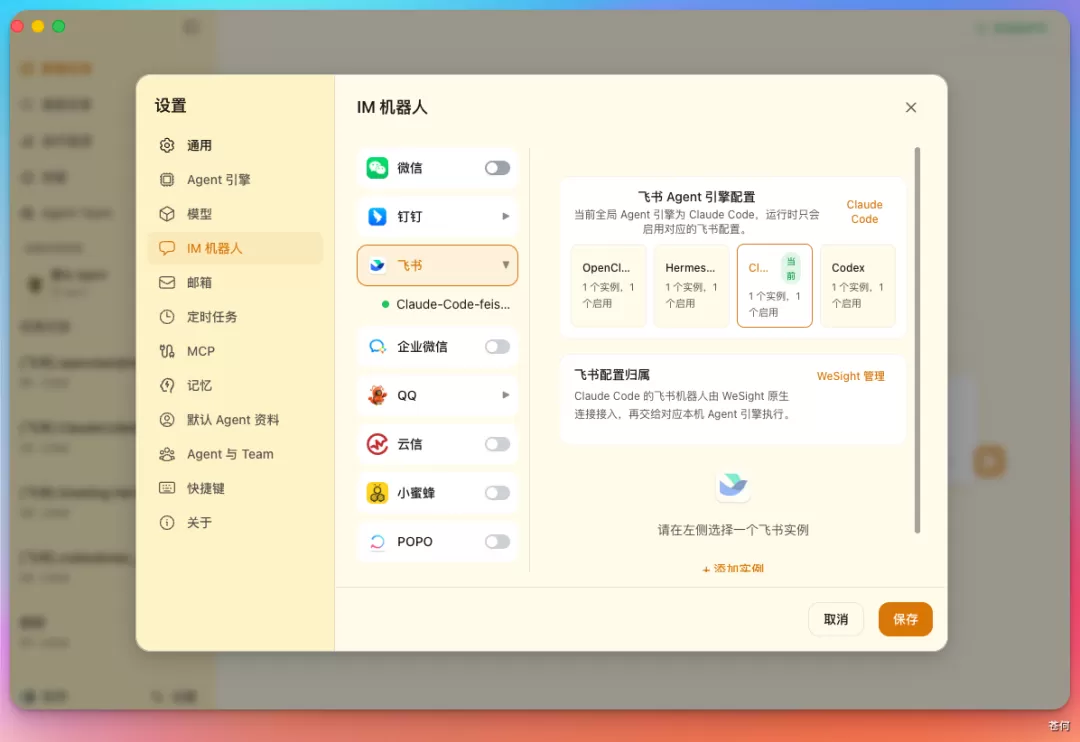Click the green macOS zoom button

(x=59, y=26)
